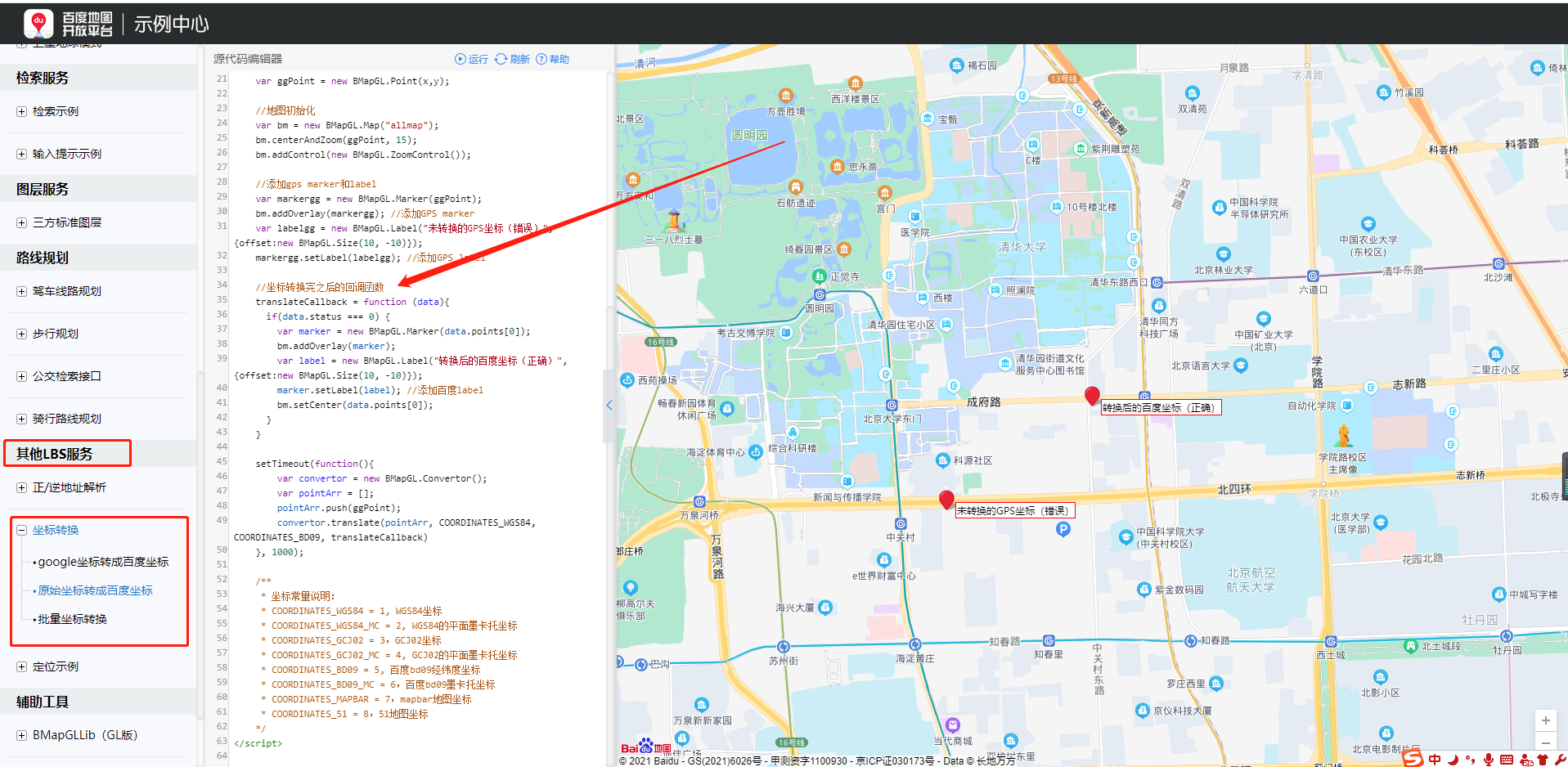Click the Baidu Map open platform logo
This screenshot has width=1568, height=767.
(x=68, y=24)
